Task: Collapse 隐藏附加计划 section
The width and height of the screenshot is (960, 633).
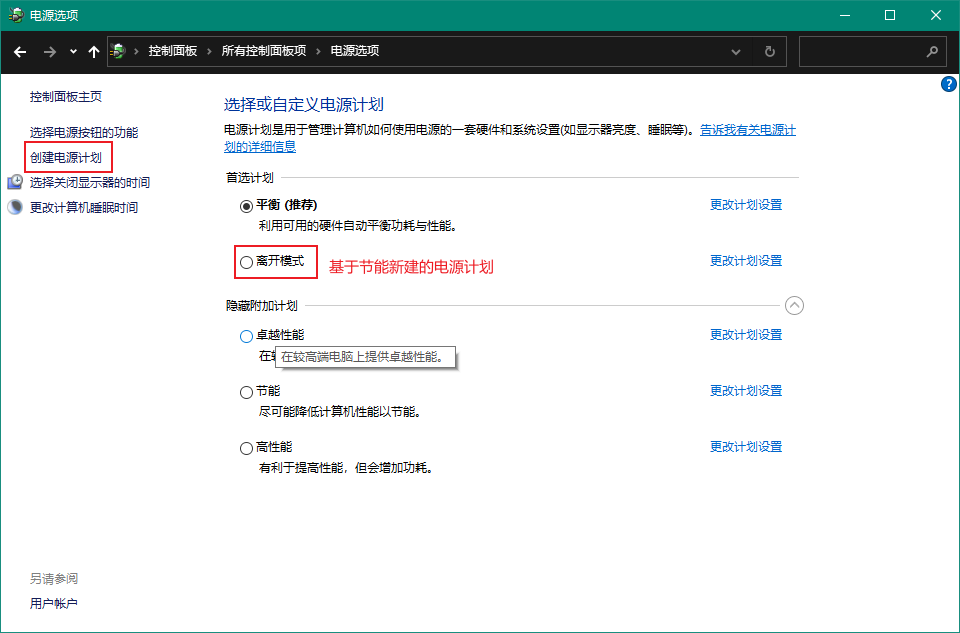Action: [794, 305]
